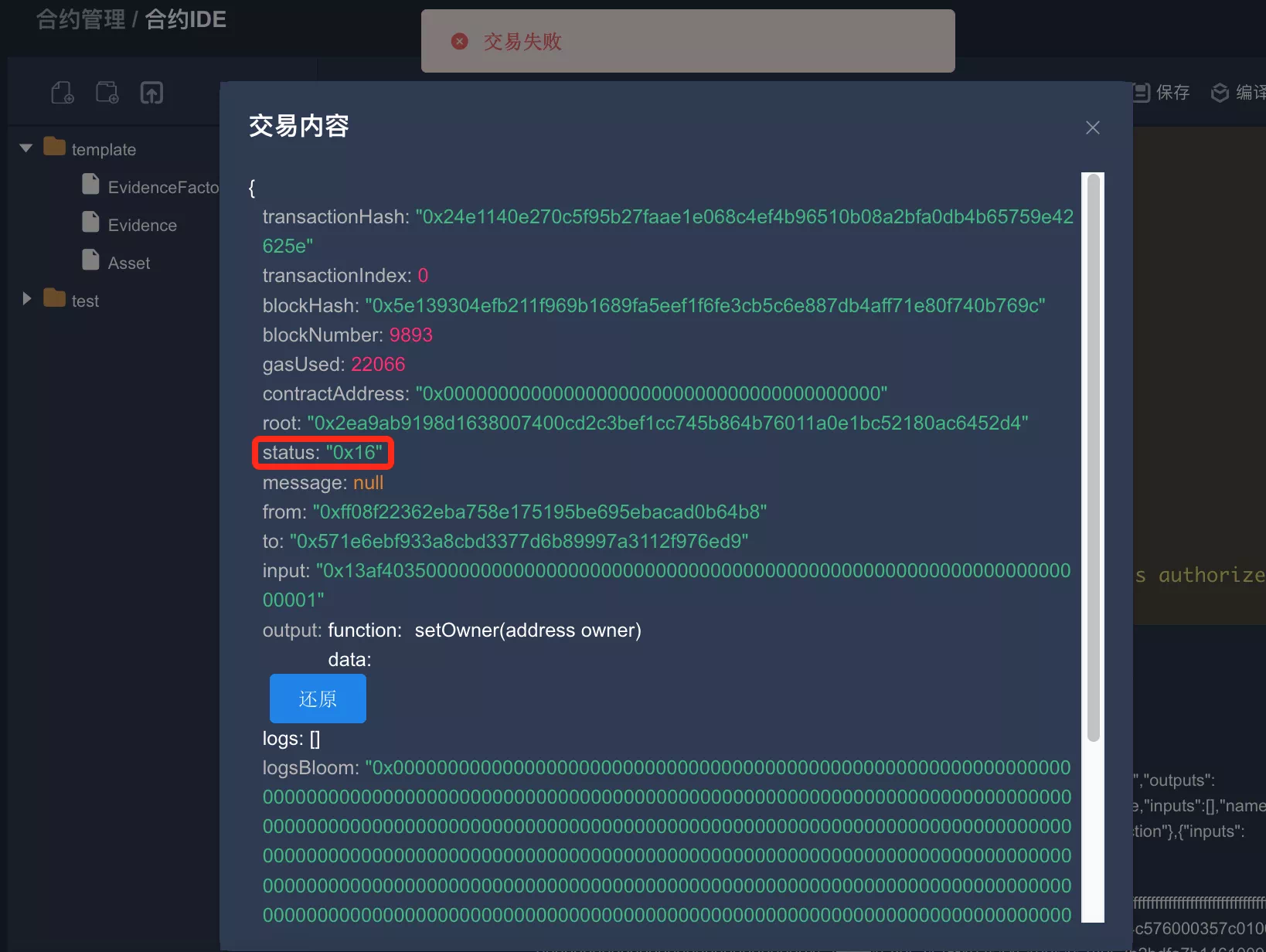Click the 保存 save button

click(x=1162, y=93)
